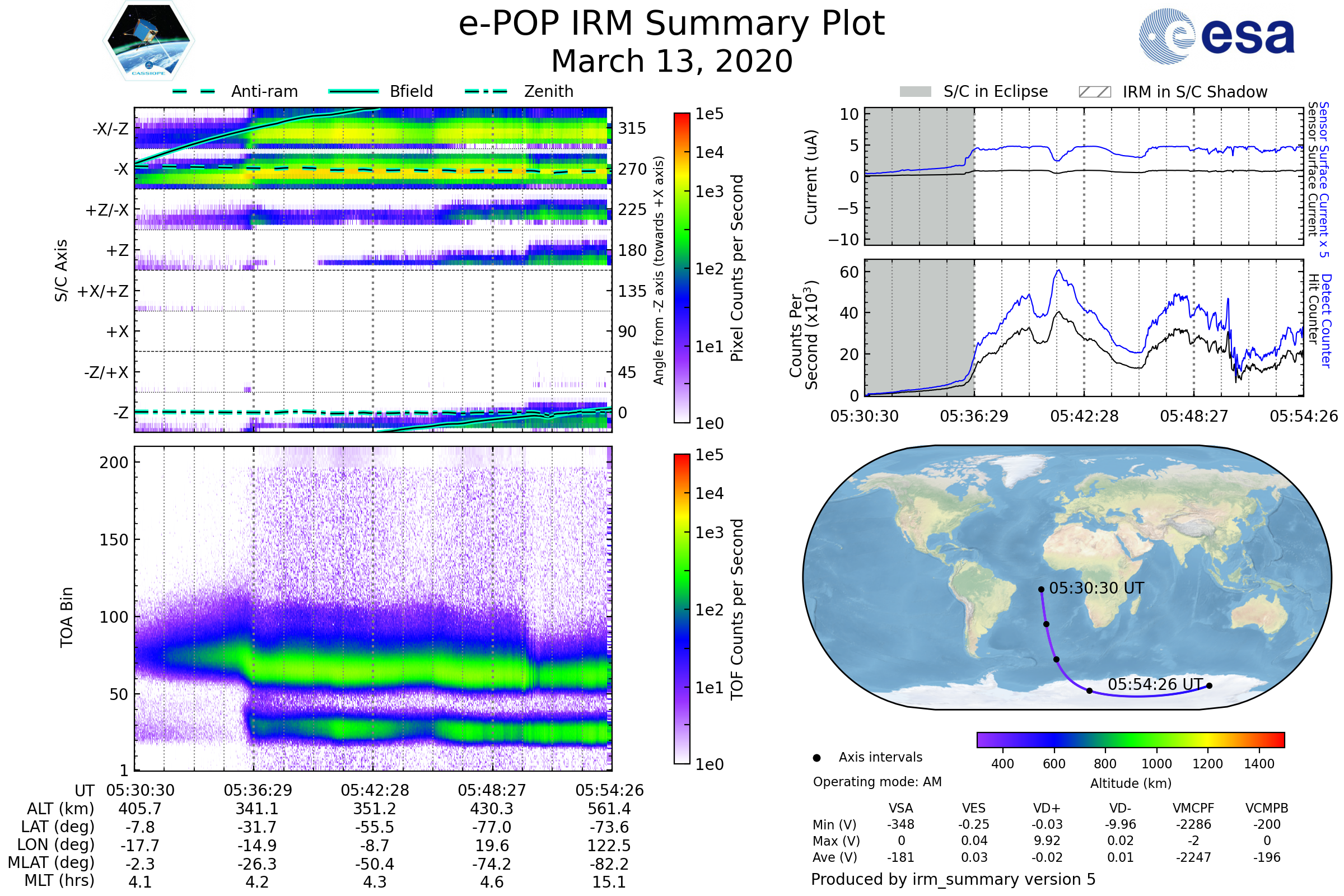
Task: Click the Operating mode: AM text
Action: click(877, 782)
